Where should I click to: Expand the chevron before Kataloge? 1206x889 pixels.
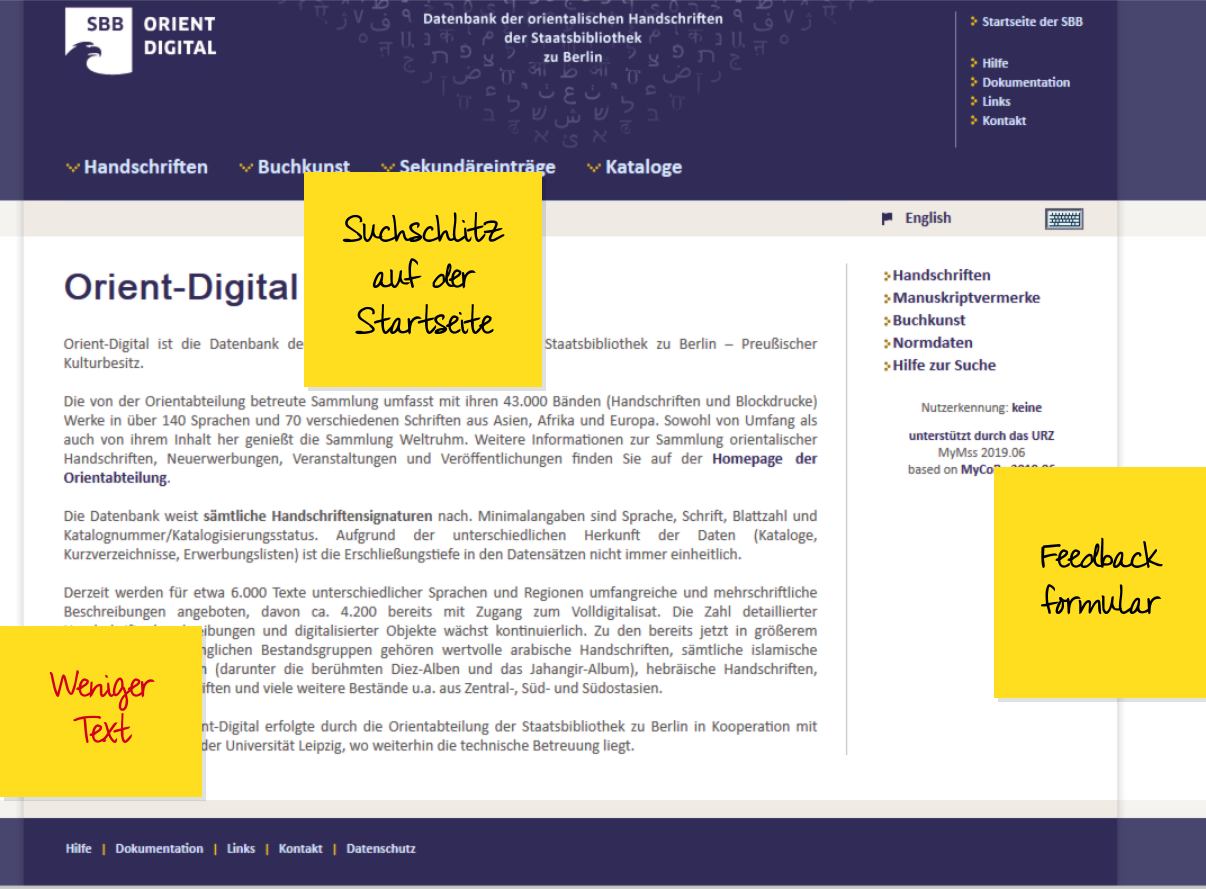[x=594, y=168]
